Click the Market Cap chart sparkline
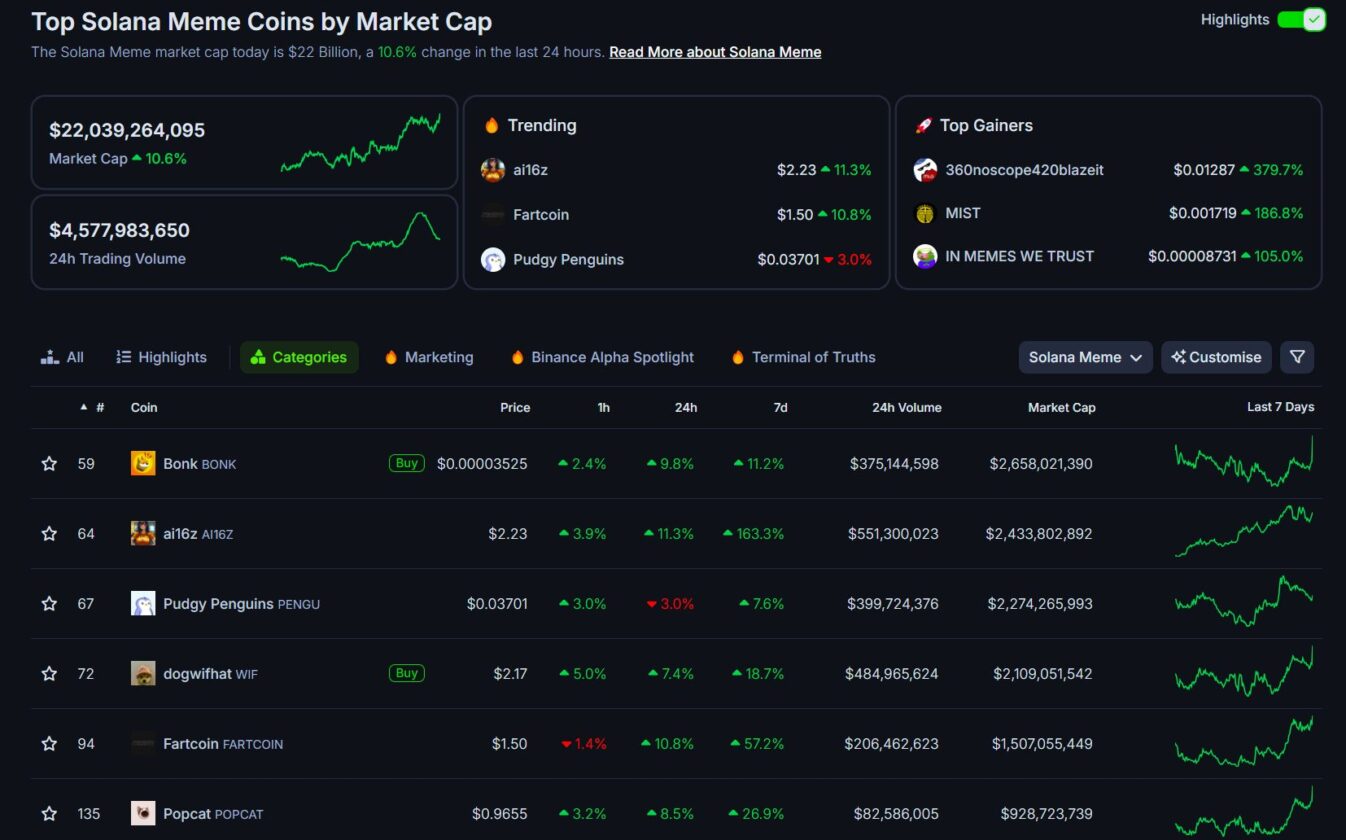 pos(360,142)
